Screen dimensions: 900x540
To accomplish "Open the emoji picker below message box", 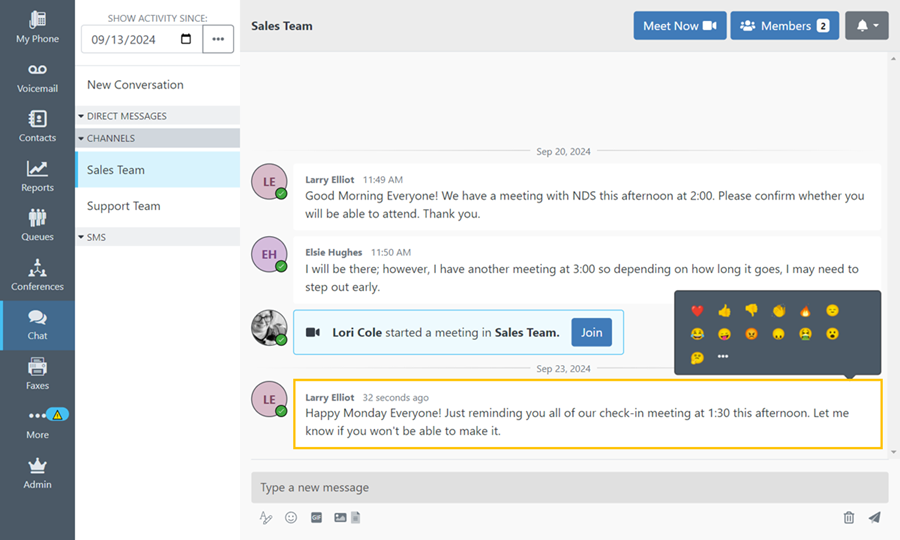I will click(291, 518).
